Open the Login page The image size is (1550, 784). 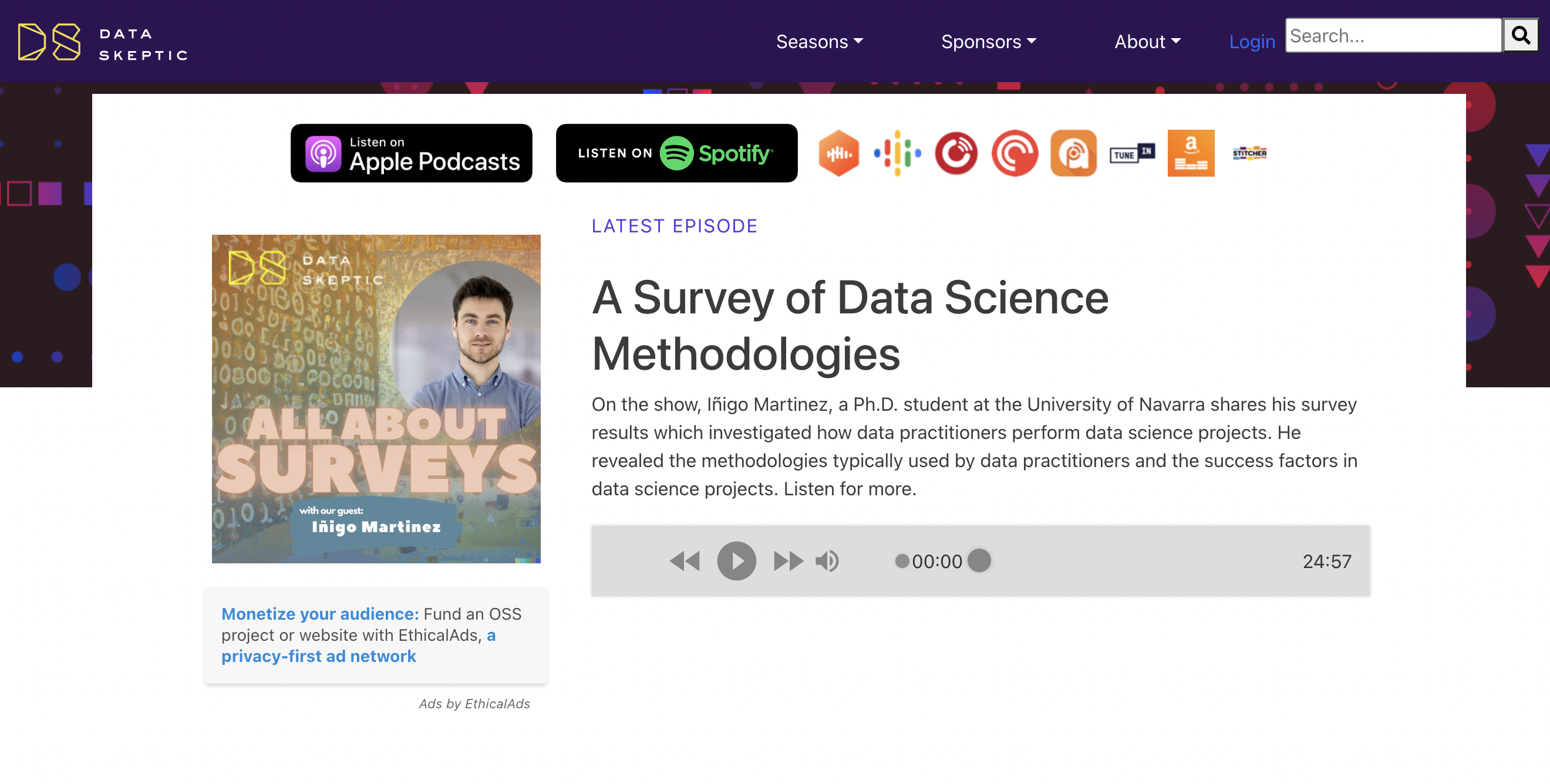coord(1252,42)
